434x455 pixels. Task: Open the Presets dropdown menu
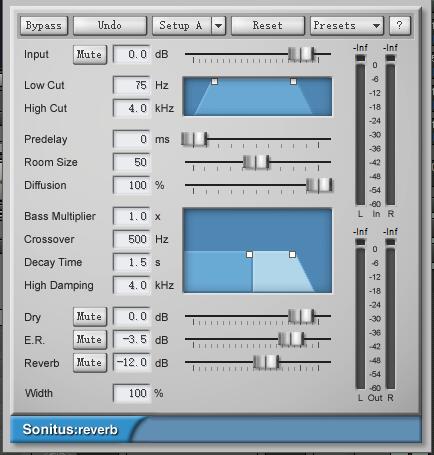pos(347,26)
